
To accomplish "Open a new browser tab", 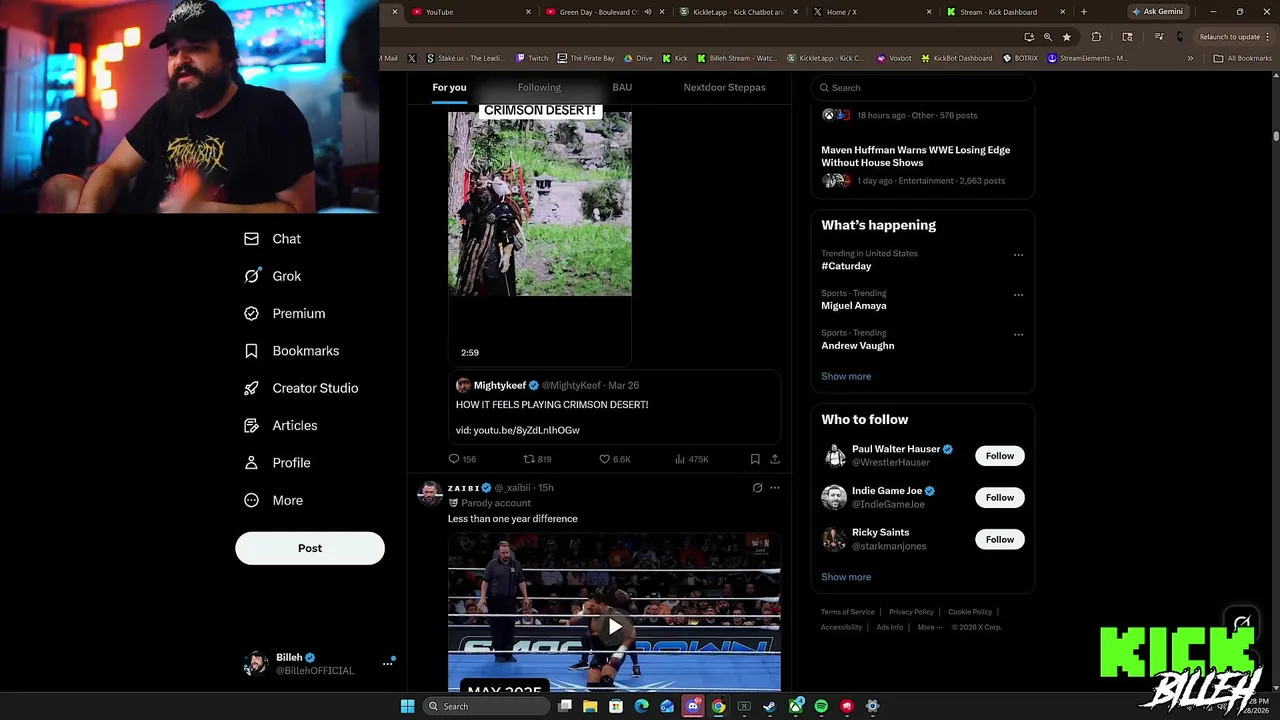I will [1083, 12].
